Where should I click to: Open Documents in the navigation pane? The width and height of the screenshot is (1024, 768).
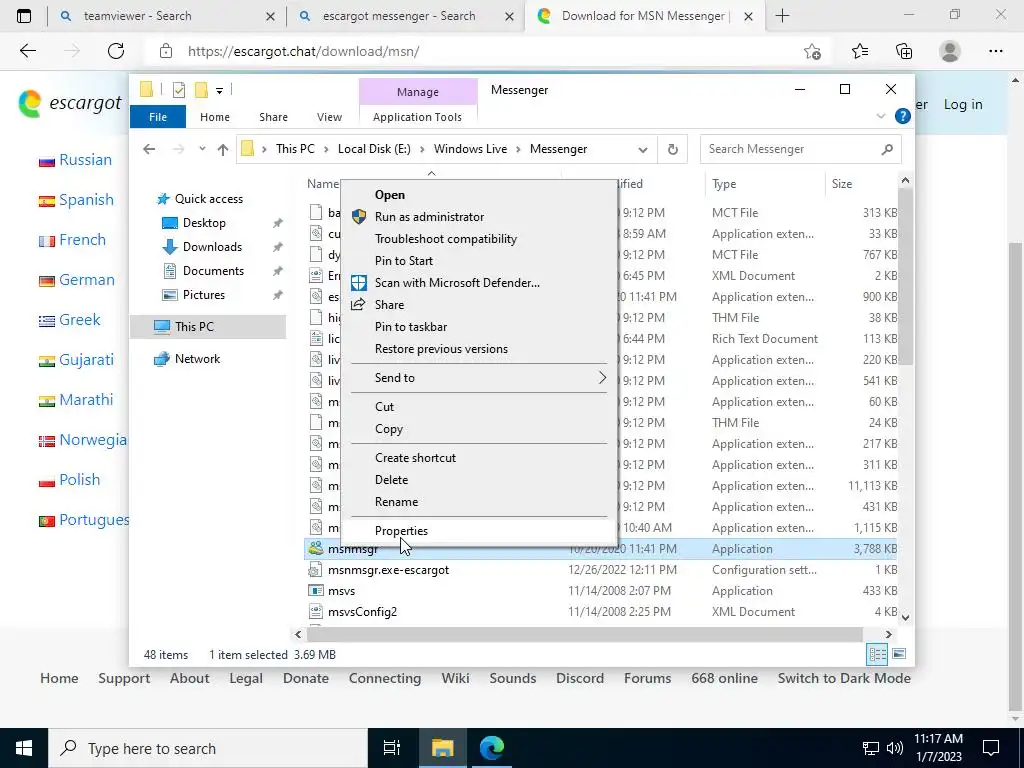point(213,271)
